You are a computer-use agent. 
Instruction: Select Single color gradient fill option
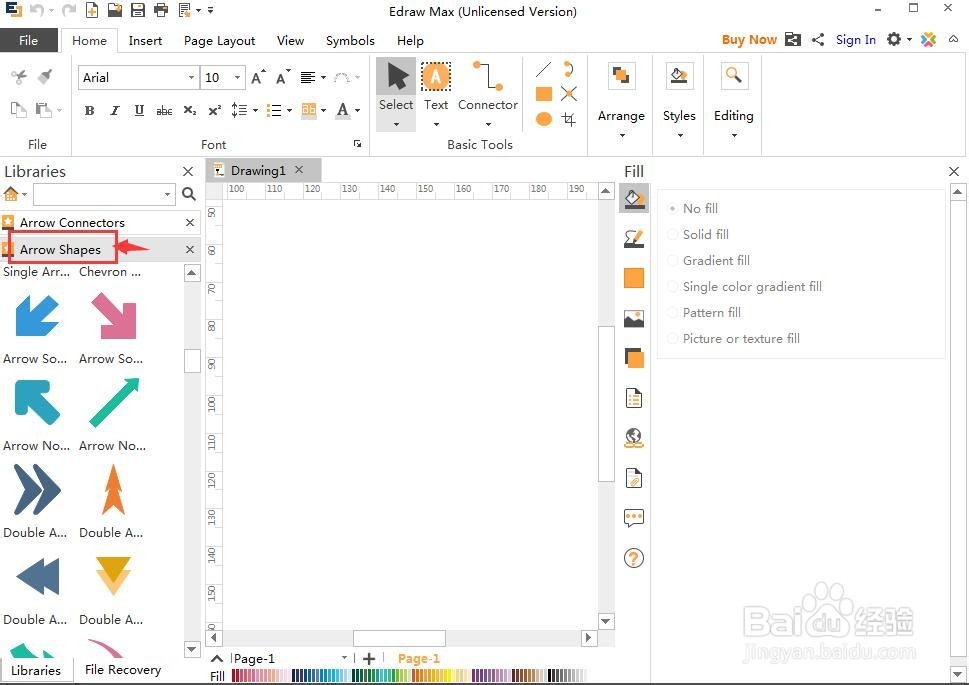745,286
